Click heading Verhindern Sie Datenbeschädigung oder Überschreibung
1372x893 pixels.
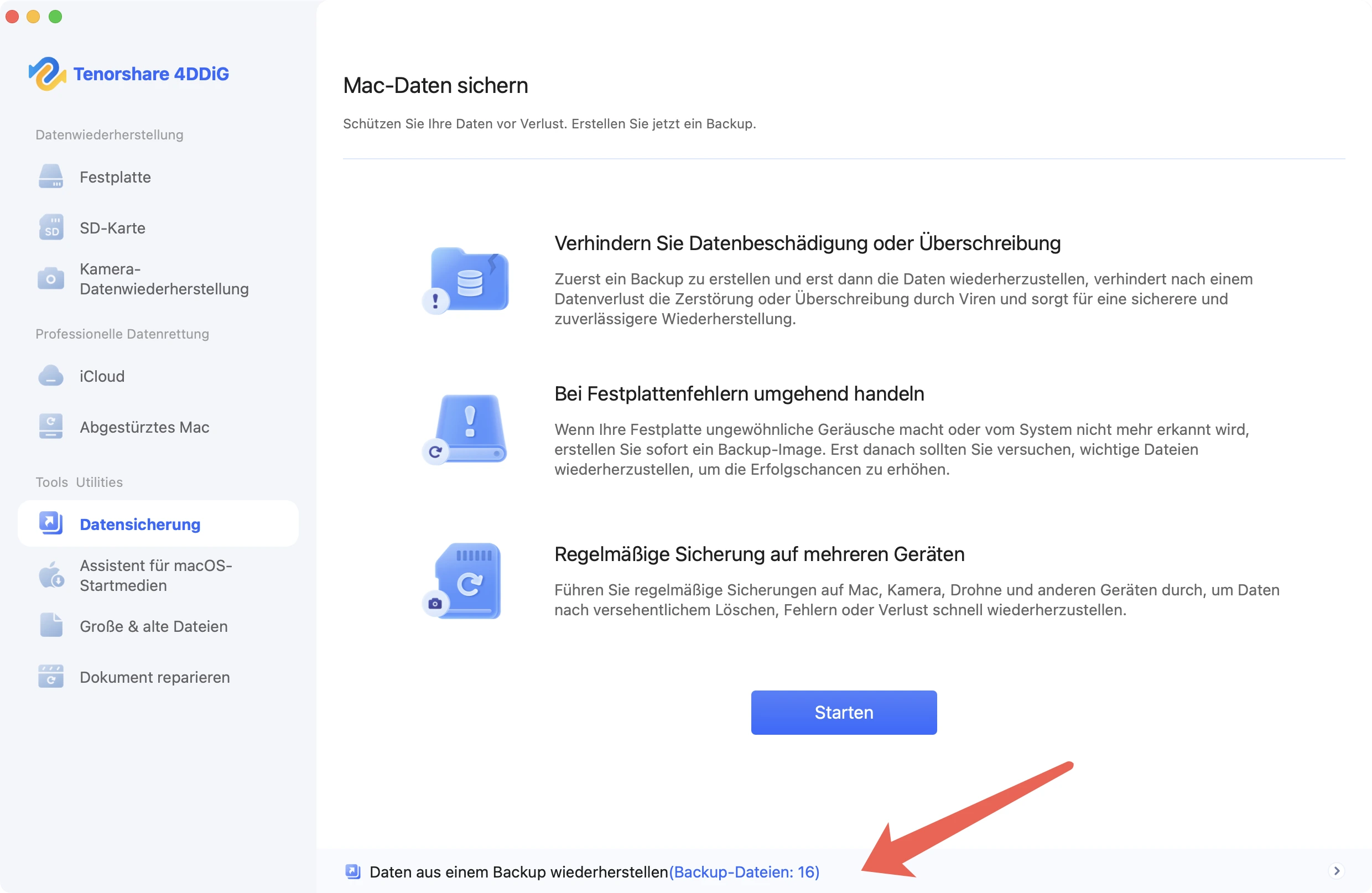coord(807,243)
